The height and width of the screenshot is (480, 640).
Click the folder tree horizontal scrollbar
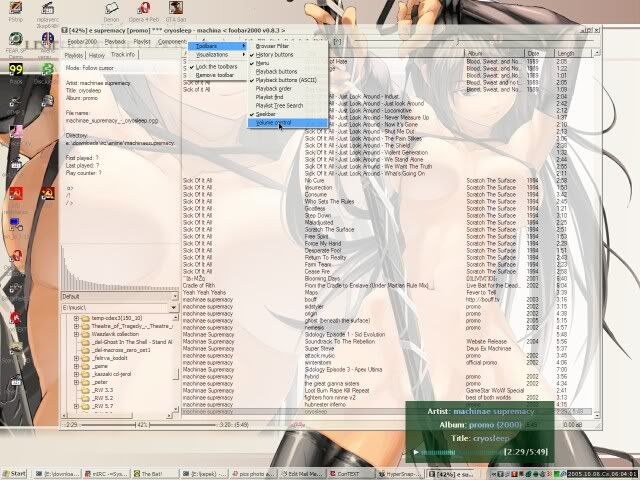click(117, 415)
